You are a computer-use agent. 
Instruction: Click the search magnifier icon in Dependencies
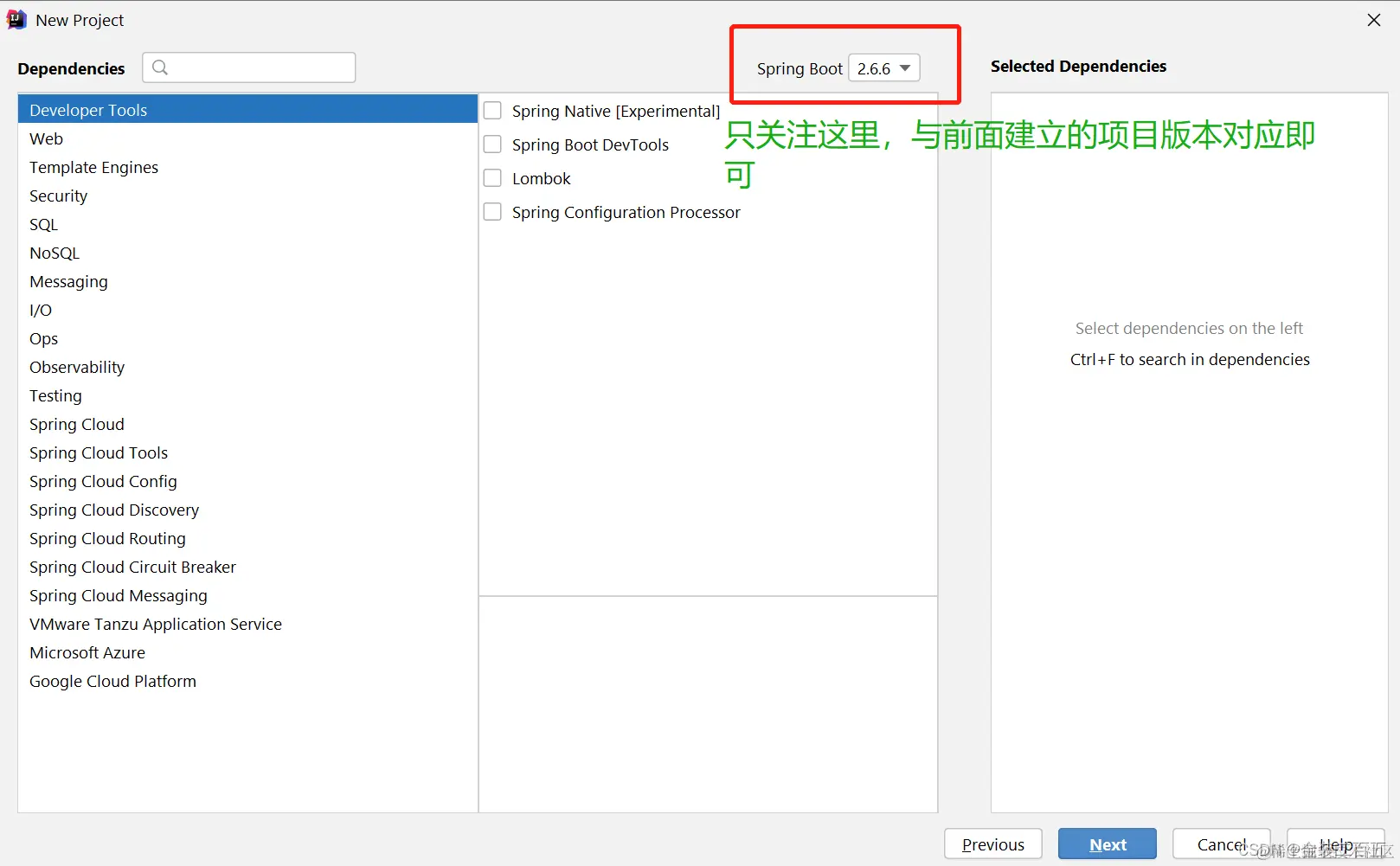pos(160,67)
